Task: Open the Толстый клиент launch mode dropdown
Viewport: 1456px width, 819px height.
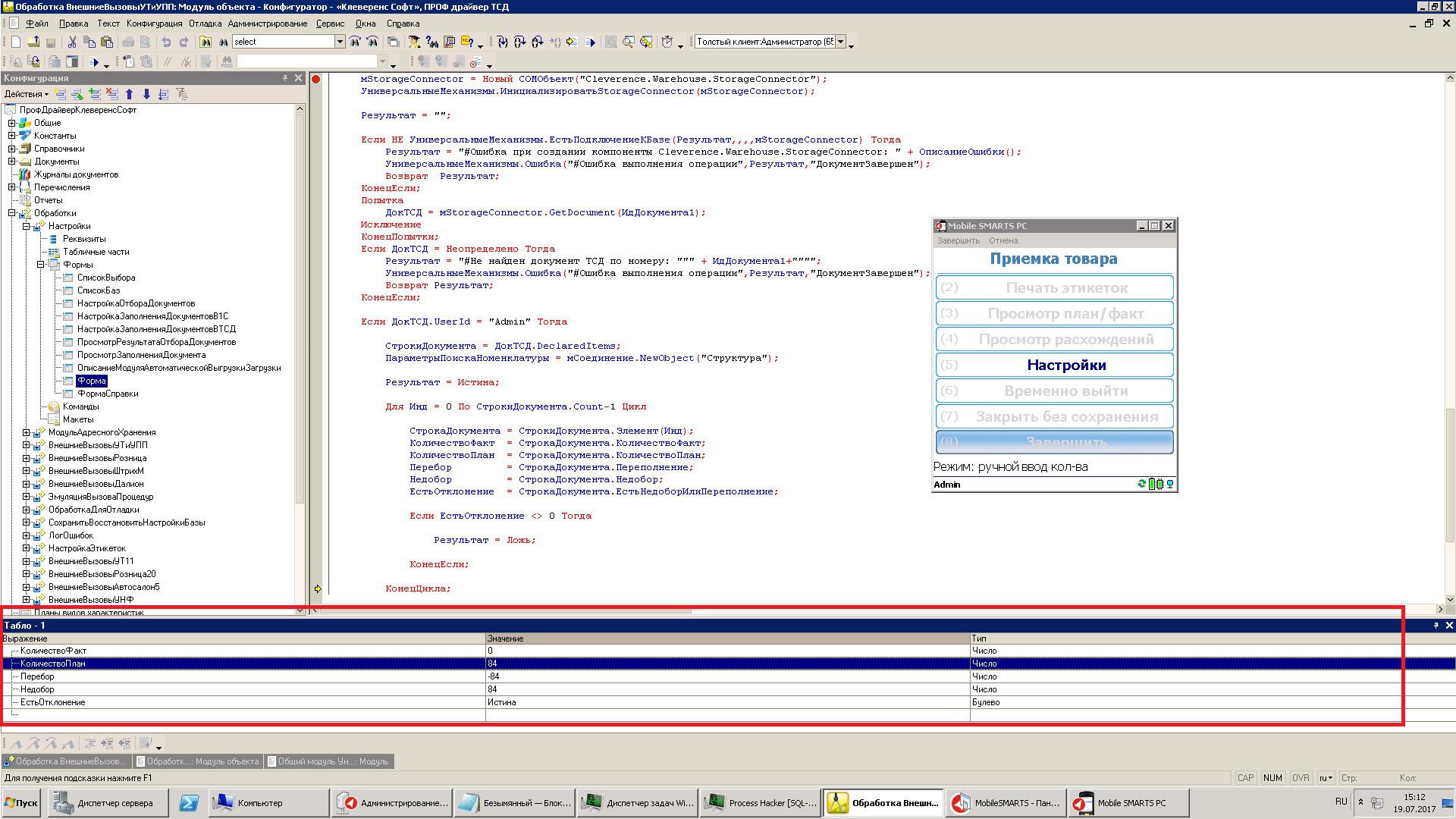Action: (x=840, y=42)
